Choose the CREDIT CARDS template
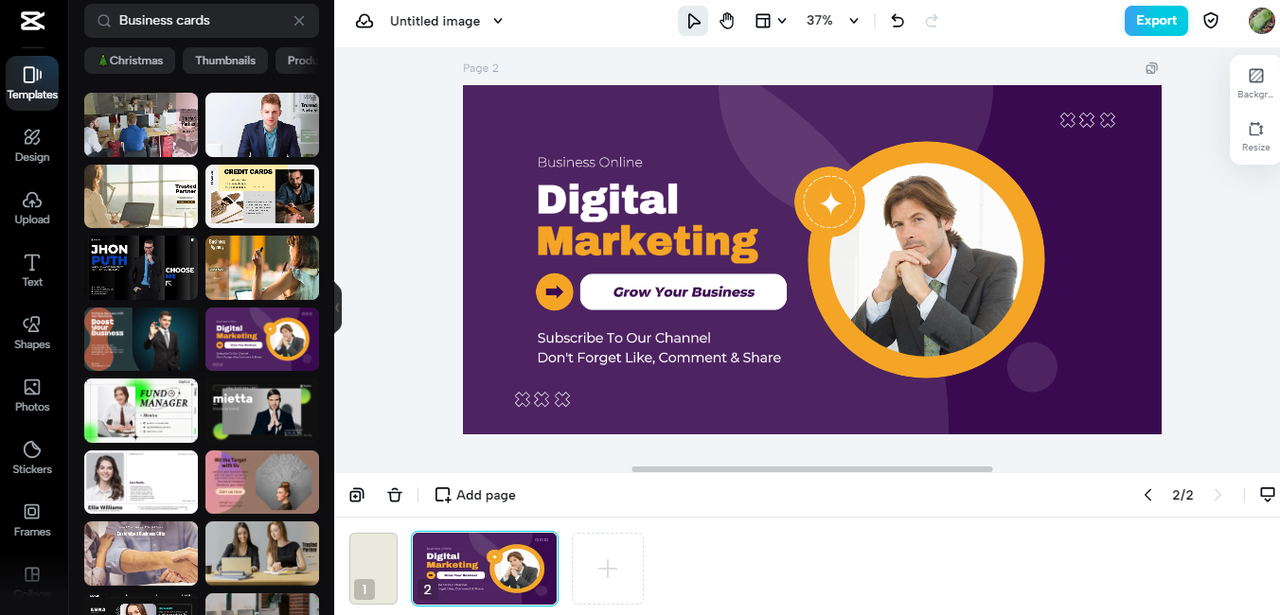The image size is (1280, 615). coord(262,196)
